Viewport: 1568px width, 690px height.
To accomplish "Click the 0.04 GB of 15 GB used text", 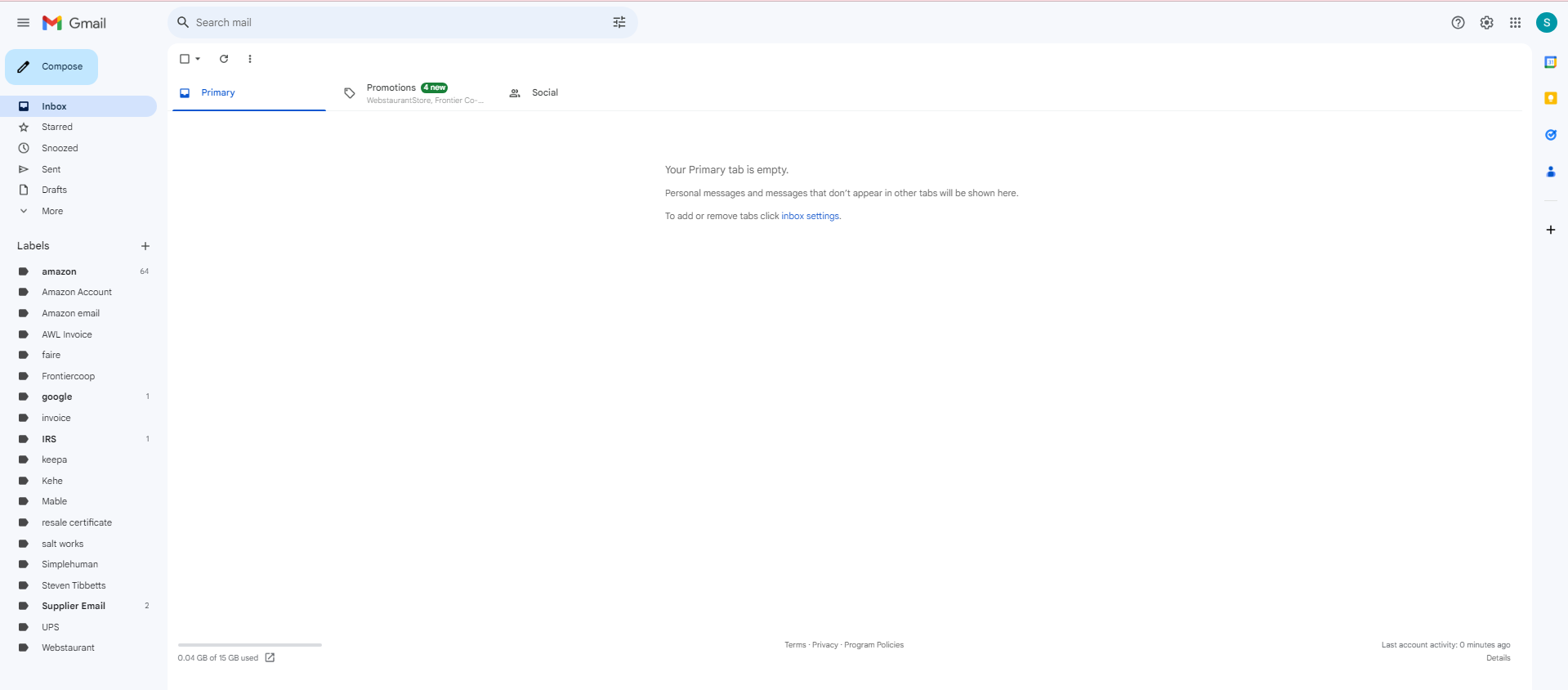I will click(218, 658).
